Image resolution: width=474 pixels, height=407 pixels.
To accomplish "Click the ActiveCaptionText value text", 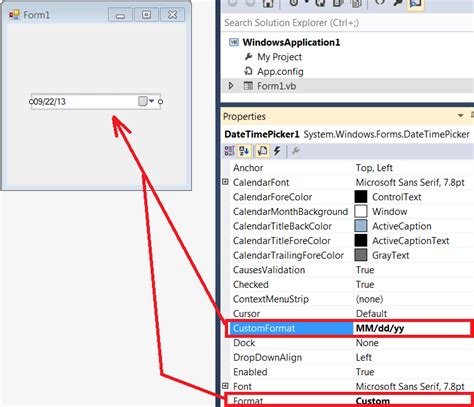I will [411, 241].
